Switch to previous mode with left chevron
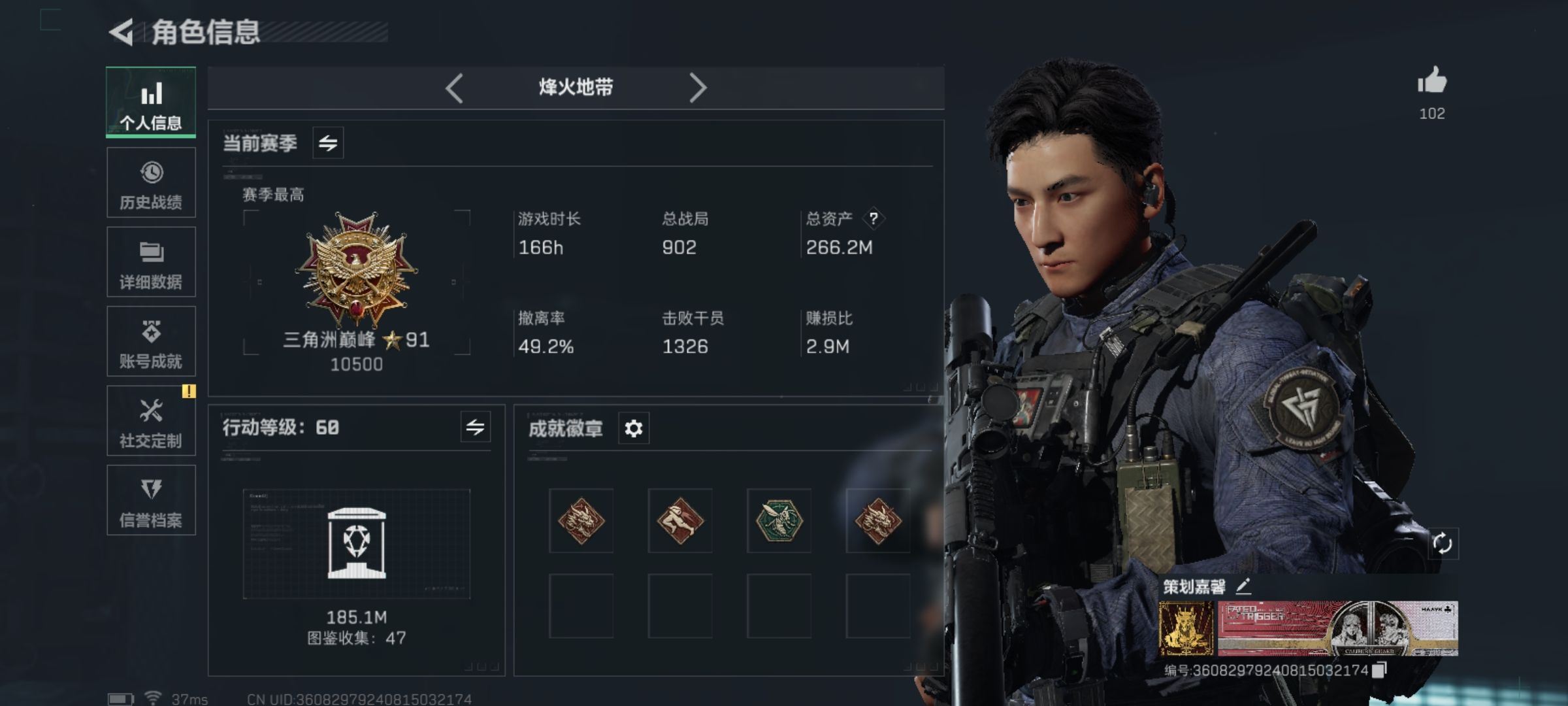The image size is (1568, 706). 454,88
